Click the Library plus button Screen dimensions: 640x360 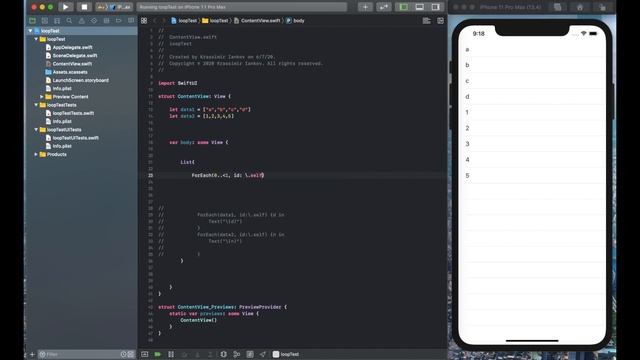(x=365, y=7)
